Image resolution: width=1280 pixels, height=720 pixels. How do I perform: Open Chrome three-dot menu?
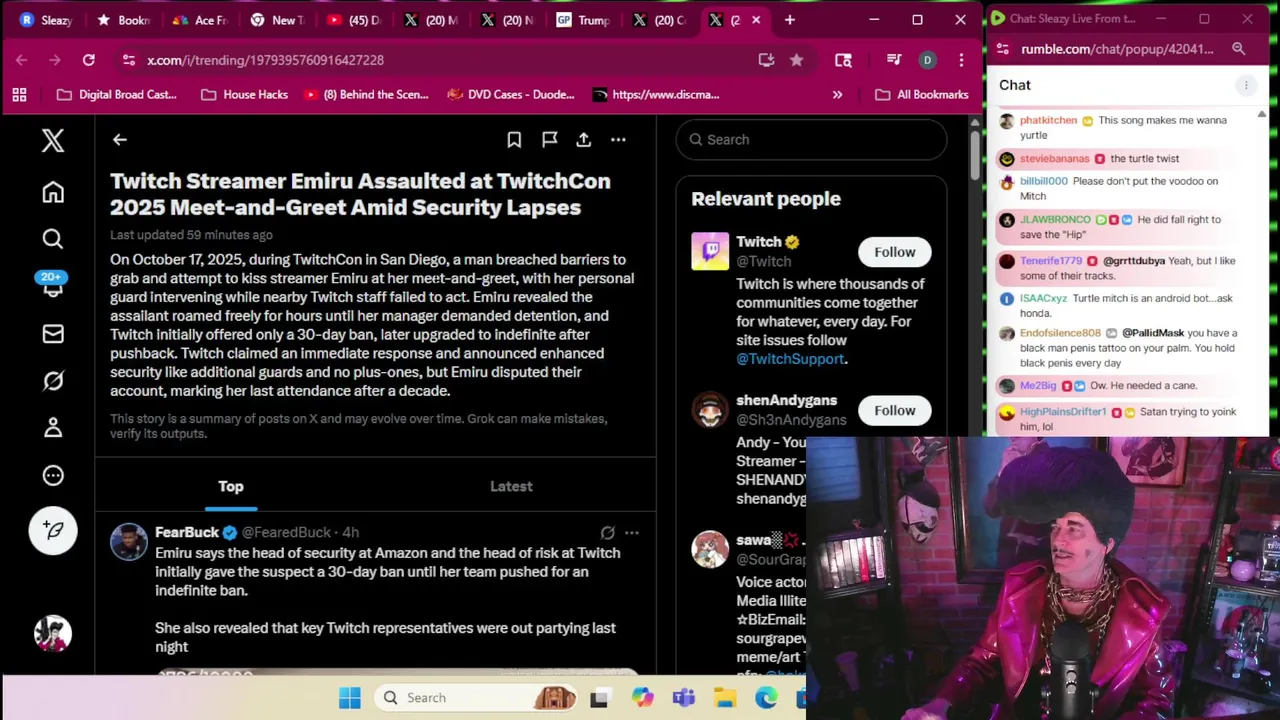[x=961, y=60]
